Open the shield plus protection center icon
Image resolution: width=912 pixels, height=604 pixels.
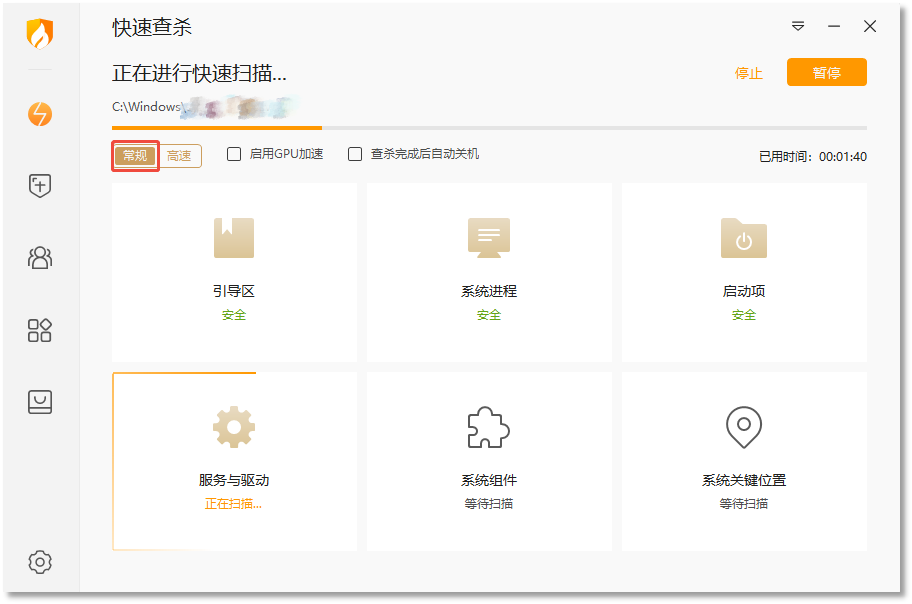[40, 186]
